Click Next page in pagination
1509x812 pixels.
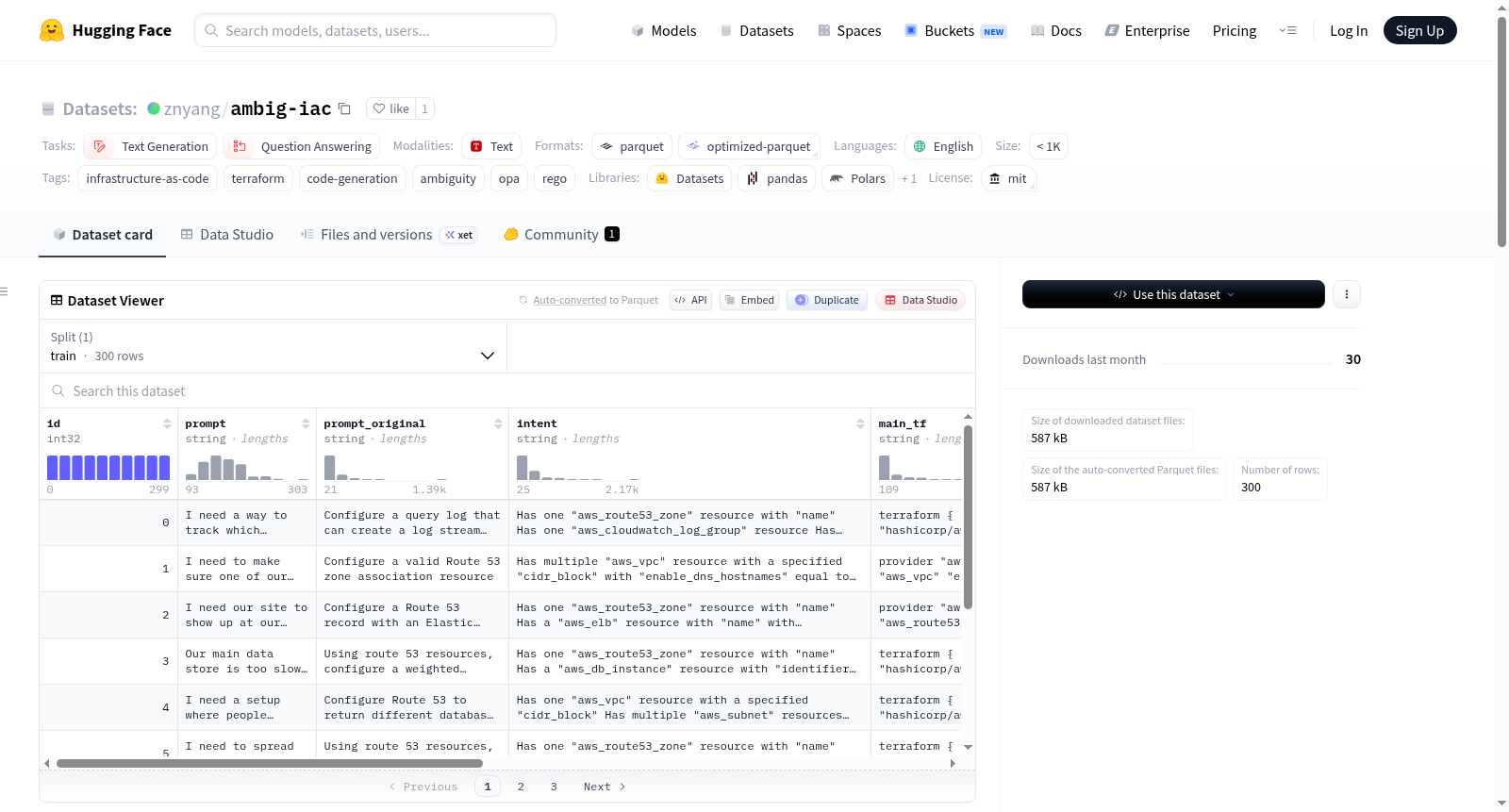605,787
